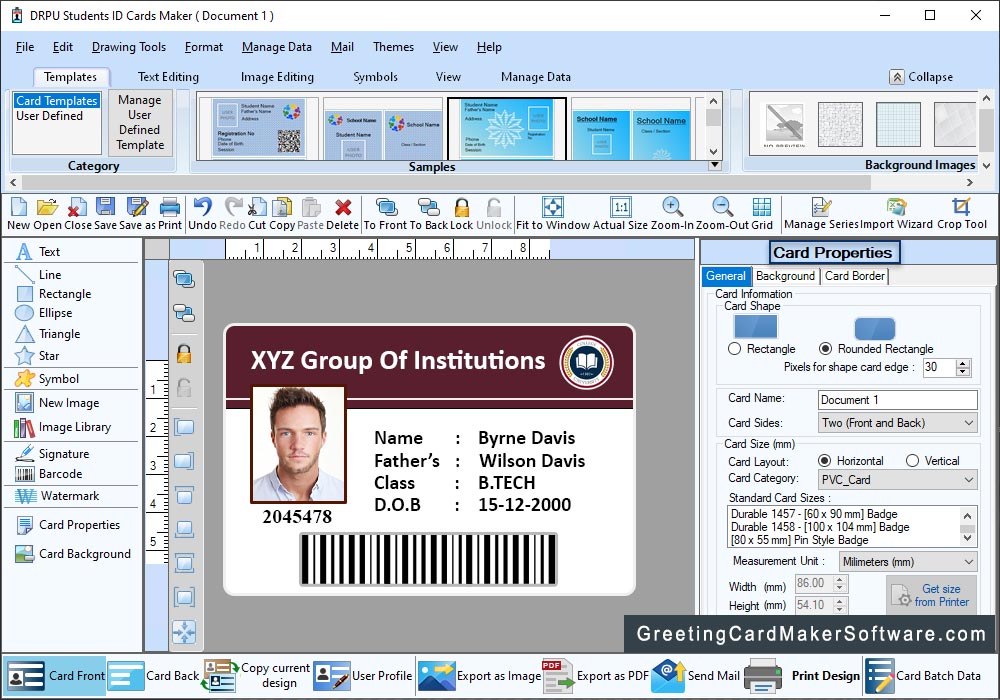The image size is (1000, 700).
Task: Open the Themes menu
Action: coord(393,47)
